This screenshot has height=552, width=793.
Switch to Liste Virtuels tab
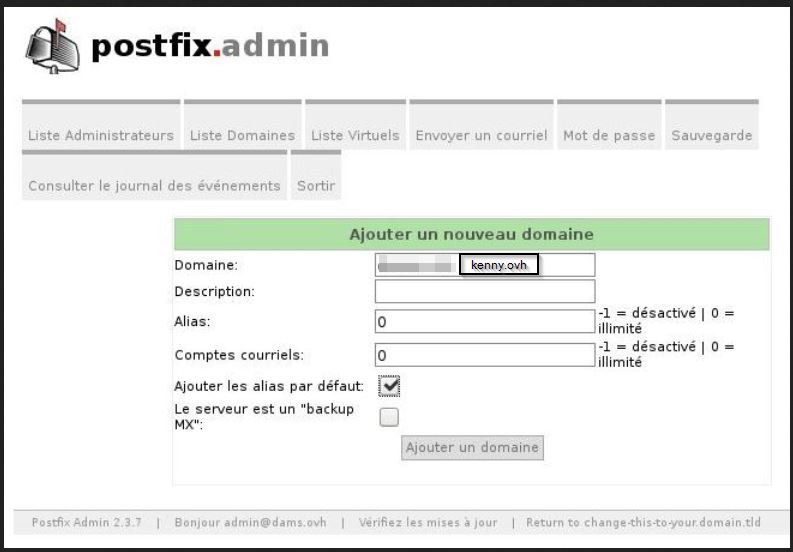[x=355, y=135]
